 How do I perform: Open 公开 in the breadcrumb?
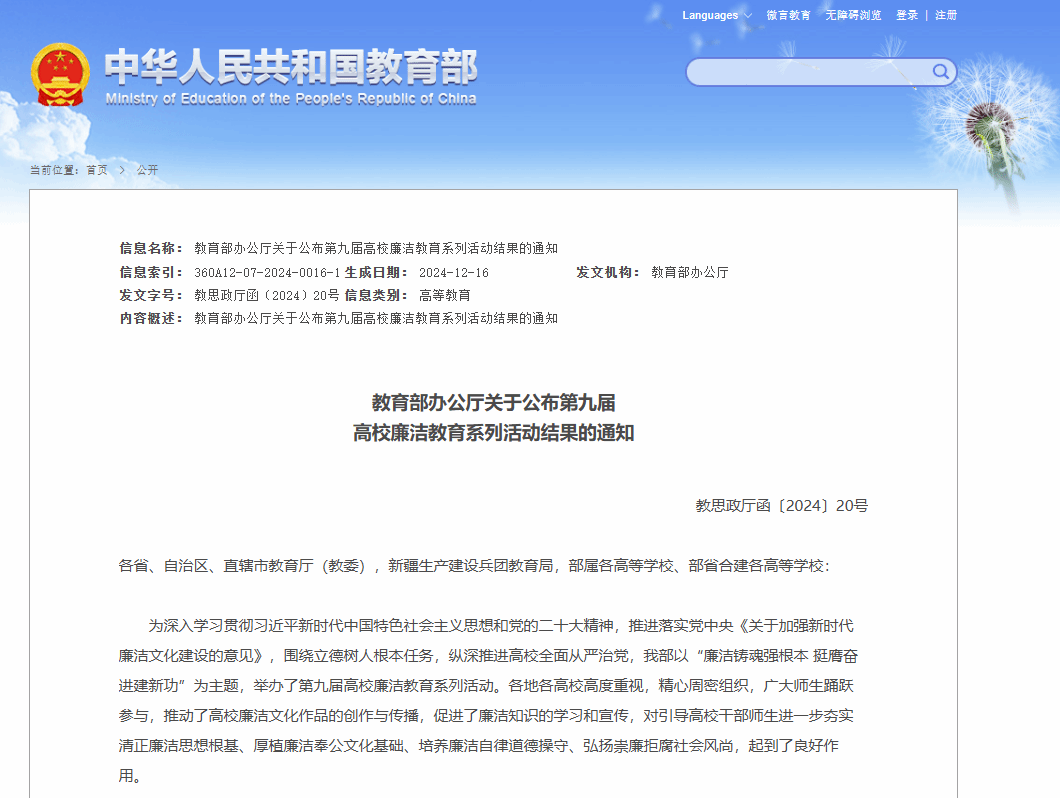(147, 170)
